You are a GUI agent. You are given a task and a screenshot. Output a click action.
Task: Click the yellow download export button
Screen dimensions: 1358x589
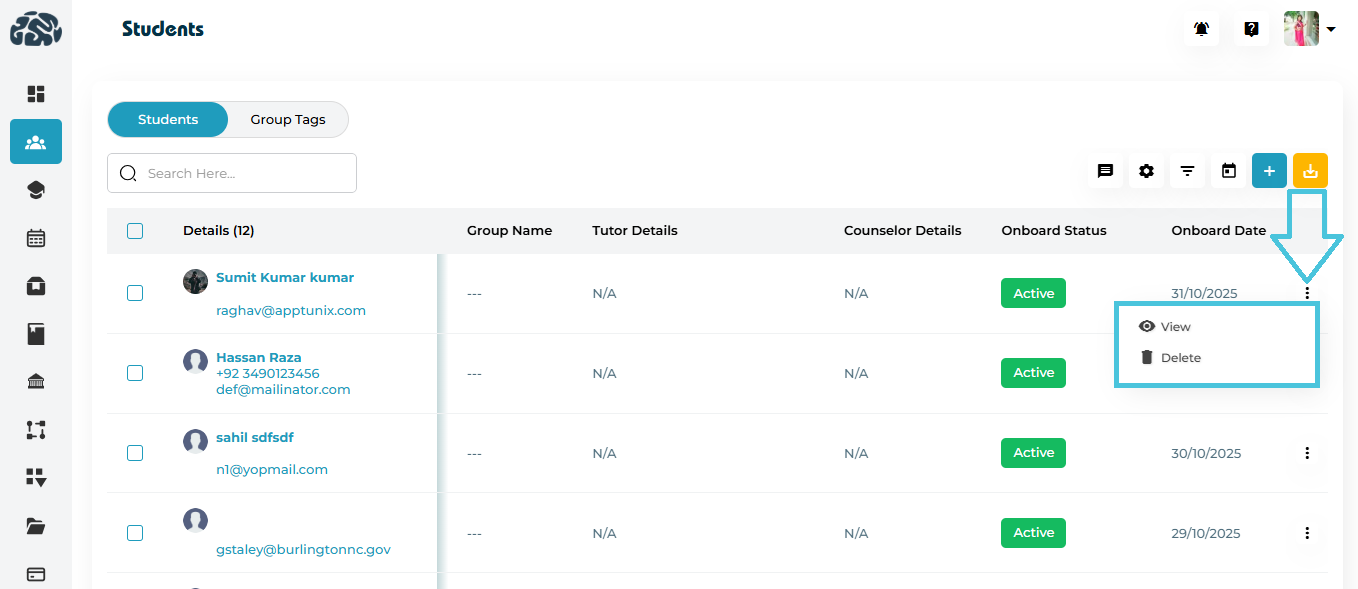(1310, 171)
